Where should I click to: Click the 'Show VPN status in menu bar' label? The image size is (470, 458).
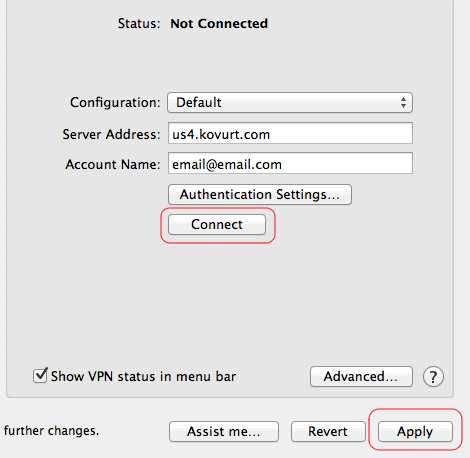click(143, 376)
